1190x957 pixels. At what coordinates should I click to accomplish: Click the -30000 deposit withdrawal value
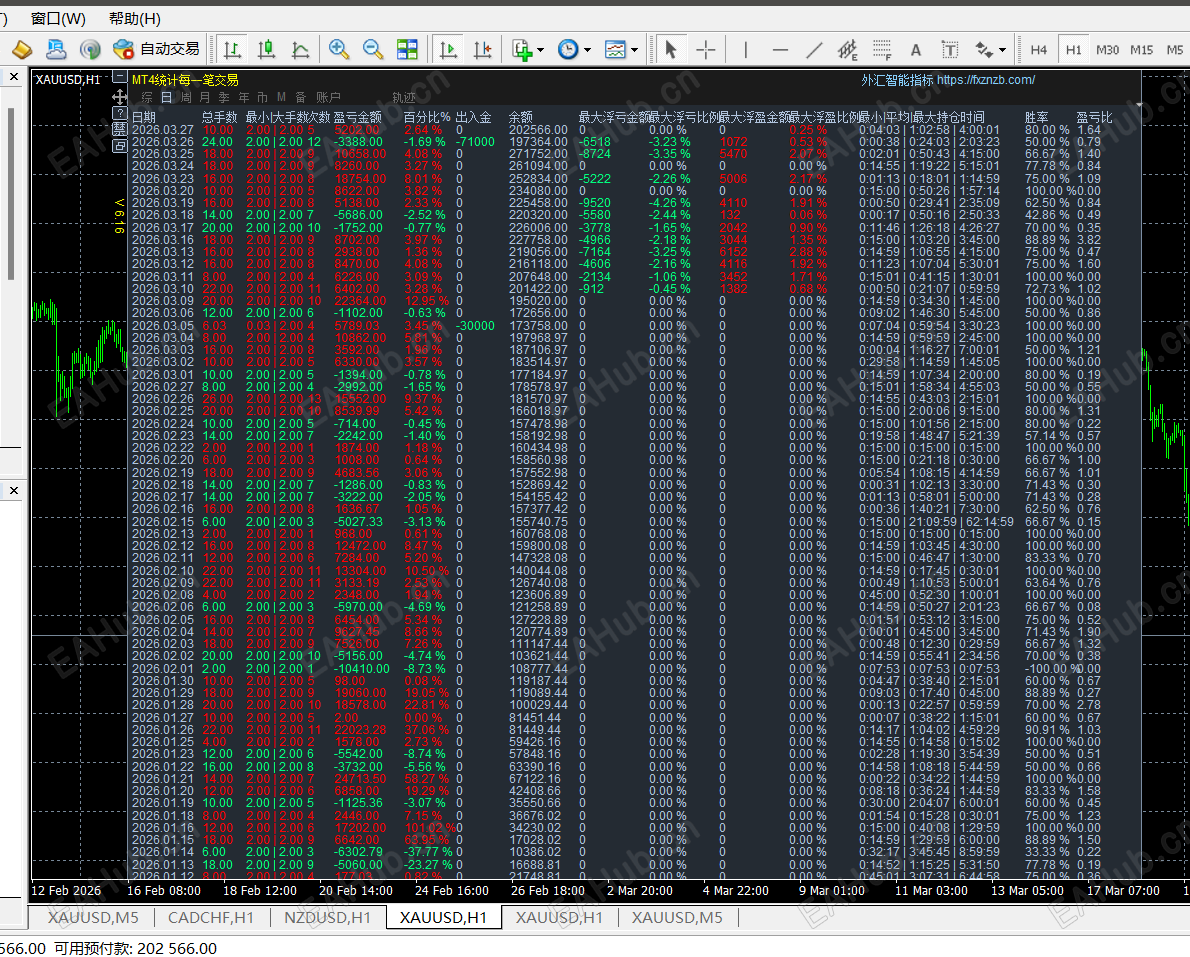[475, 326]
